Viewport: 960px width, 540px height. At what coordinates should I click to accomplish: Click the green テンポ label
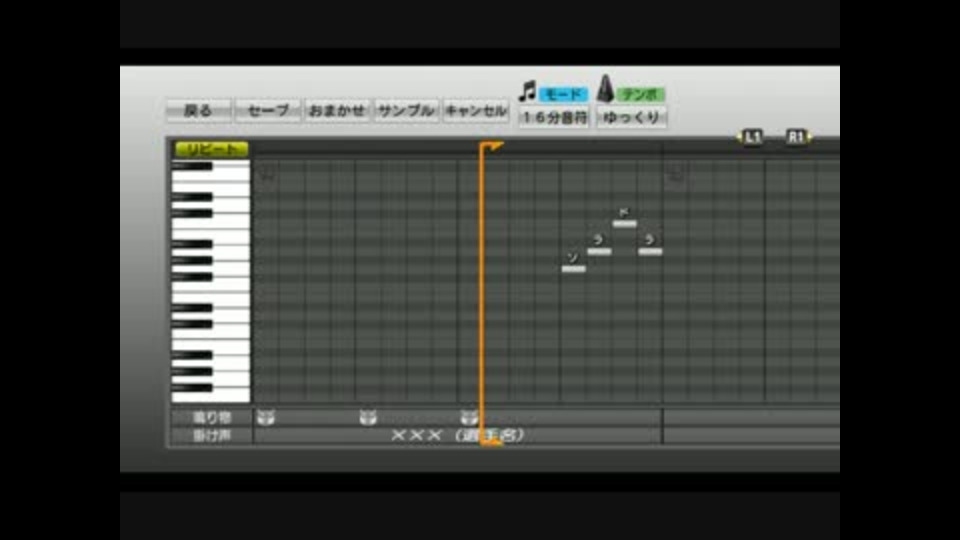pos(640,94)
